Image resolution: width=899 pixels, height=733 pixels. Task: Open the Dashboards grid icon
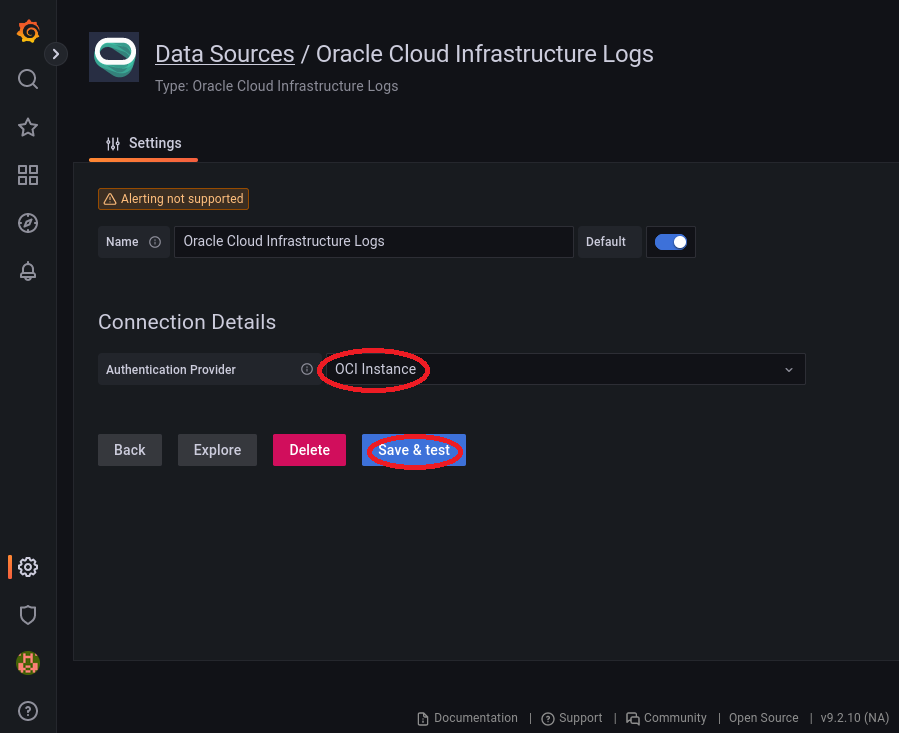(28, 175)
